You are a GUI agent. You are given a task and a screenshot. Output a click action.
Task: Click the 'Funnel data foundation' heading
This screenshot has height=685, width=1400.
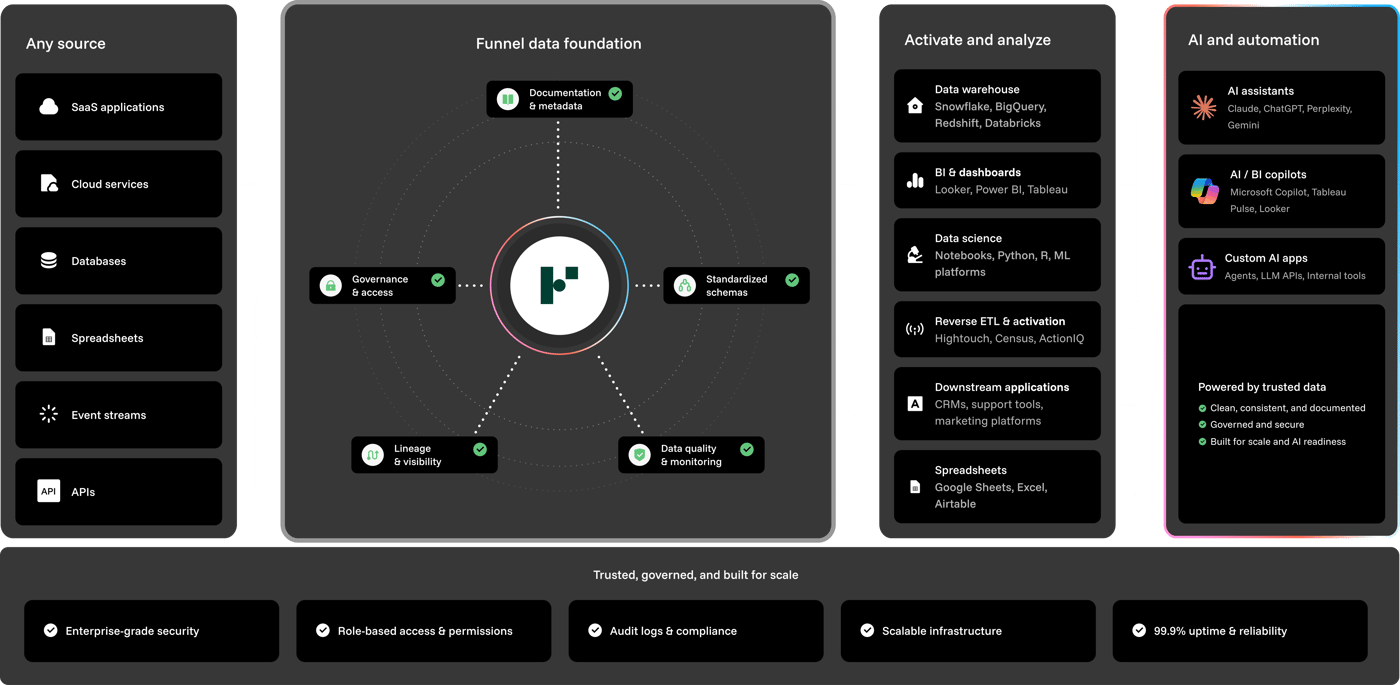(x=559, y=44)
